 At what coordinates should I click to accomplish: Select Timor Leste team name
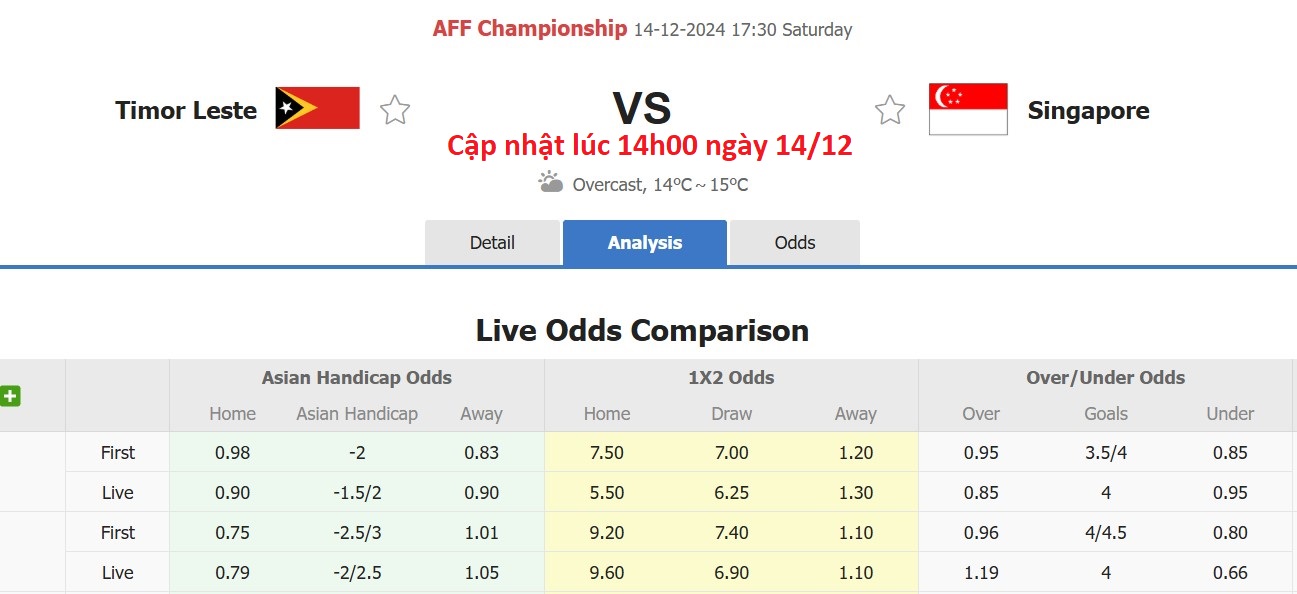click(185, 110)
